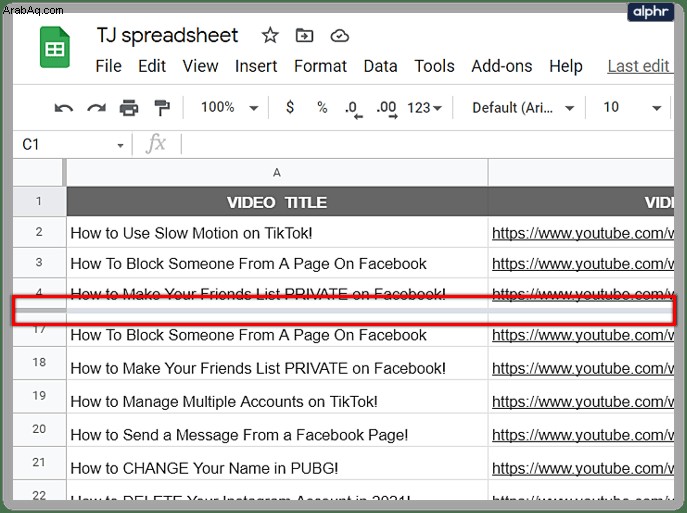Screen dimensions: 687x513
Task: Open the YouTube link in row 2
Action: [583, 233]
